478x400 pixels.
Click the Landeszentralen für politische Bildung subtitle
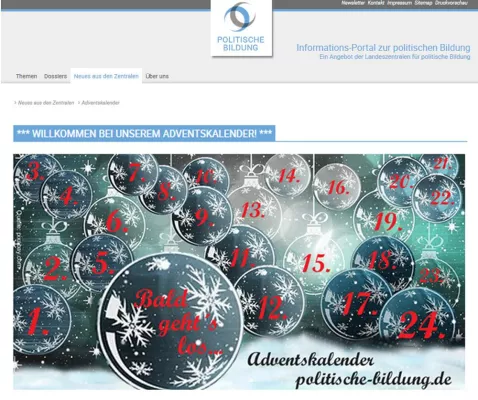pos(395,57)
